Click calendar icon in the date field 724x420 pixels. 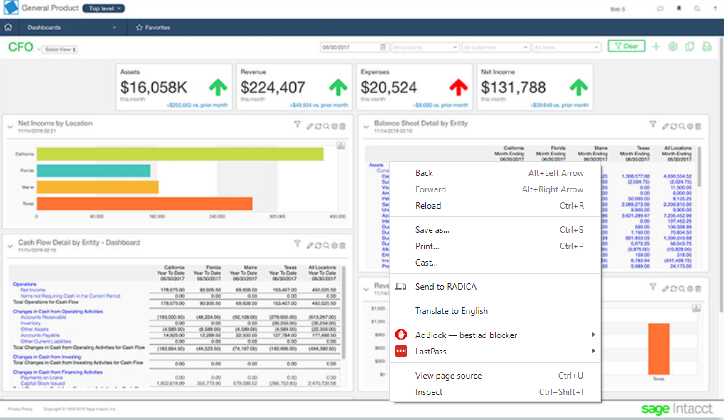[383, 47]
